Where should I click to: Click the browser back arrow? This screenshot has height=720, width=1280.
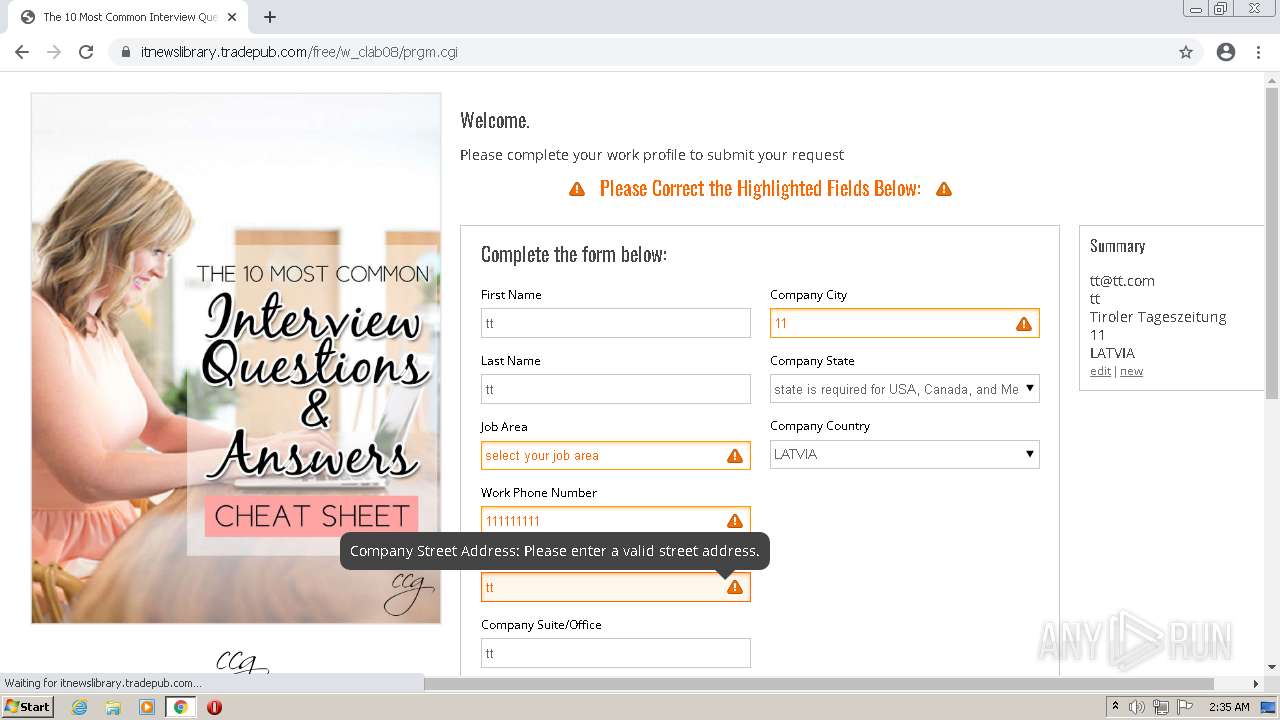pyautogui.click(x=22, y=52)
